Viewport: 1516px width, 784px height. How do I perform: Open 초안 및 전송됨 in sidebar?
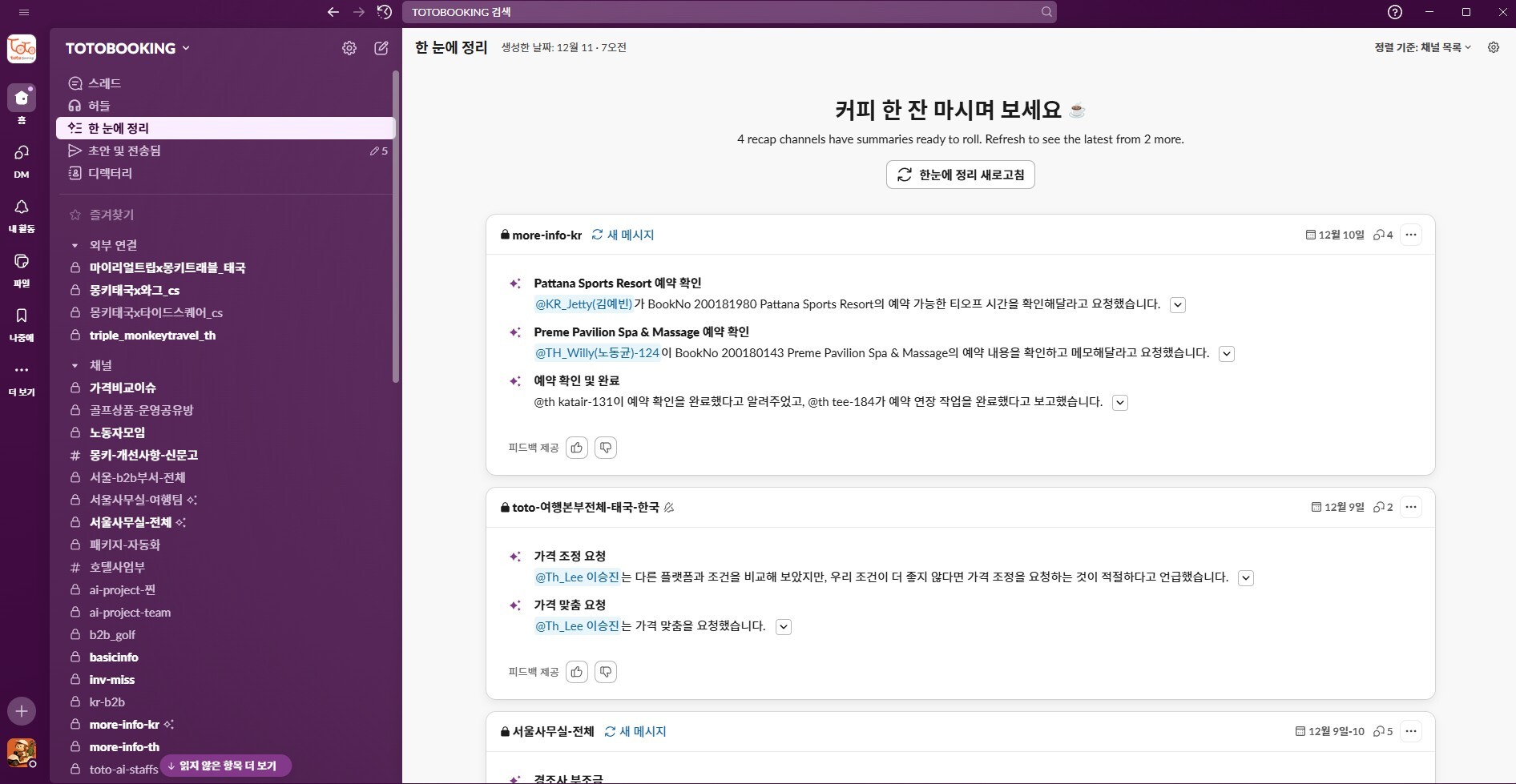click(226, 151)
